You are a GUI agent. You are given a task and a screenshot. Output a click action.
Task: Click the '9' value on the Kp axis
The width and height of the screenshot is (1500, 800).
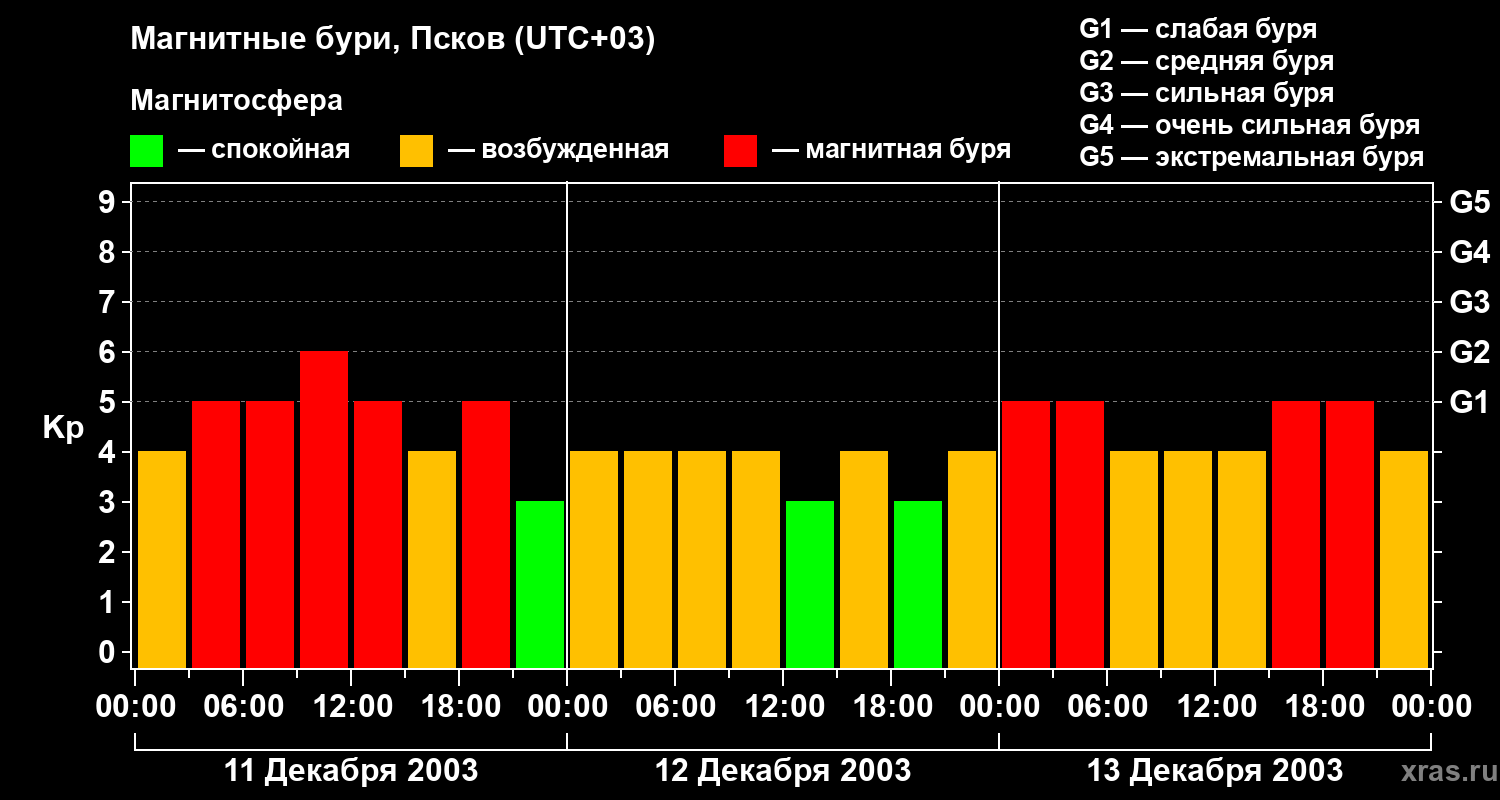[x=109, y=202]
